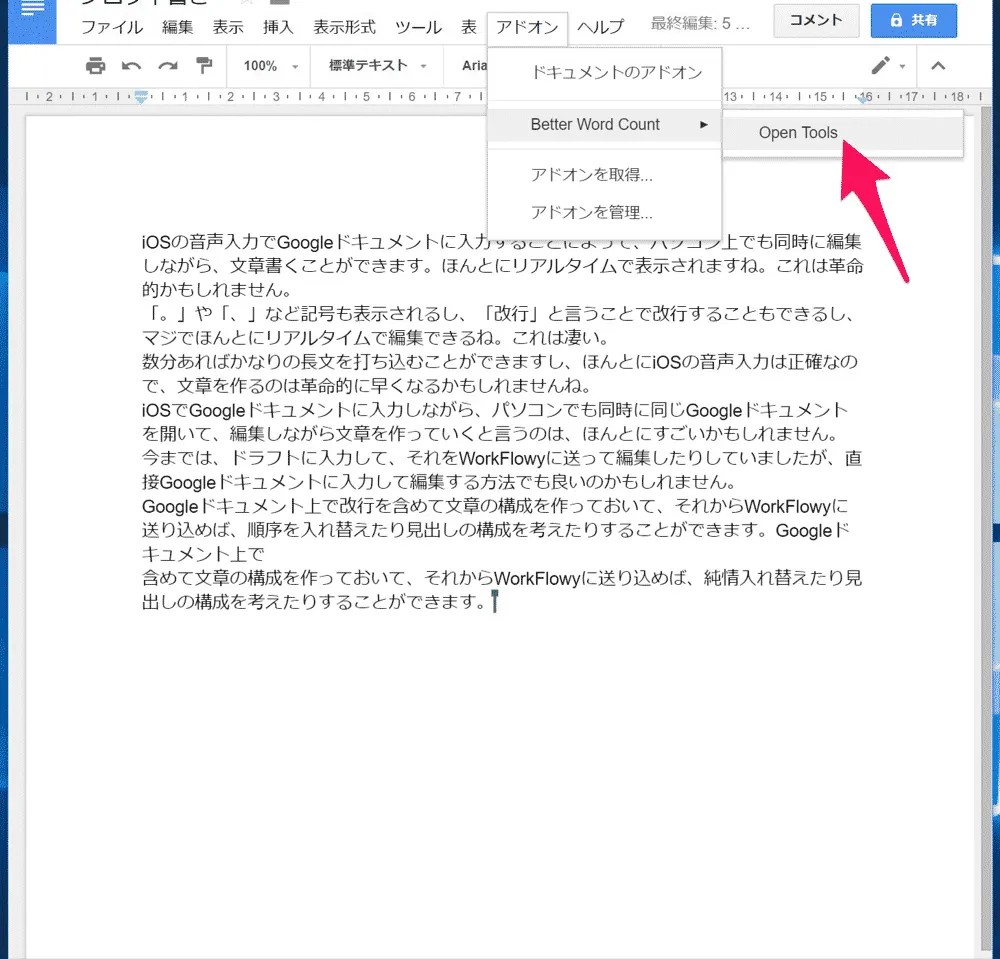Choose Open Tools in the submenu
This screenshot has width=1000, height=959.
tap(842, 133)
